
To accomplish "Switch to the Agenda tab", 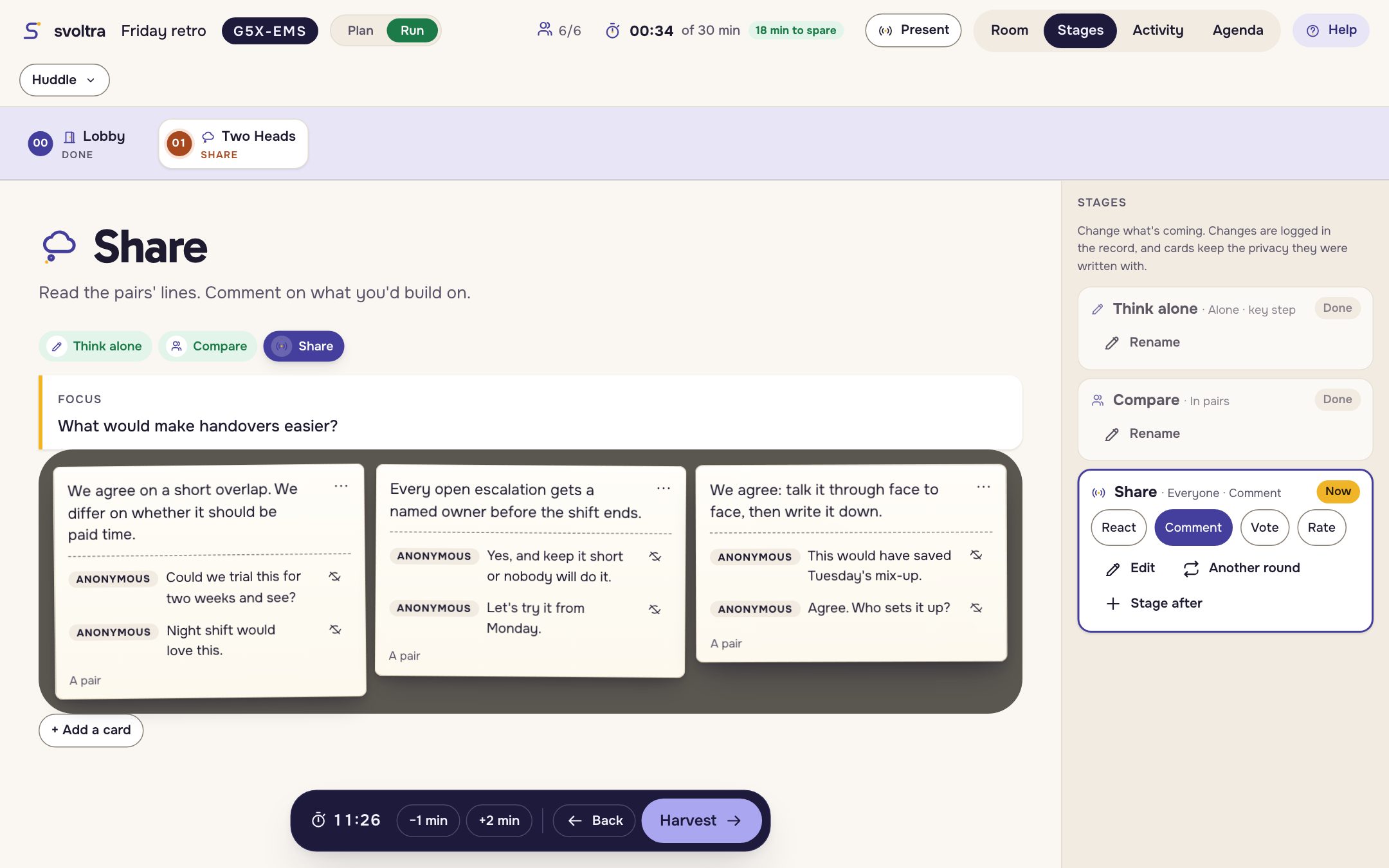I will [1237, 30].
